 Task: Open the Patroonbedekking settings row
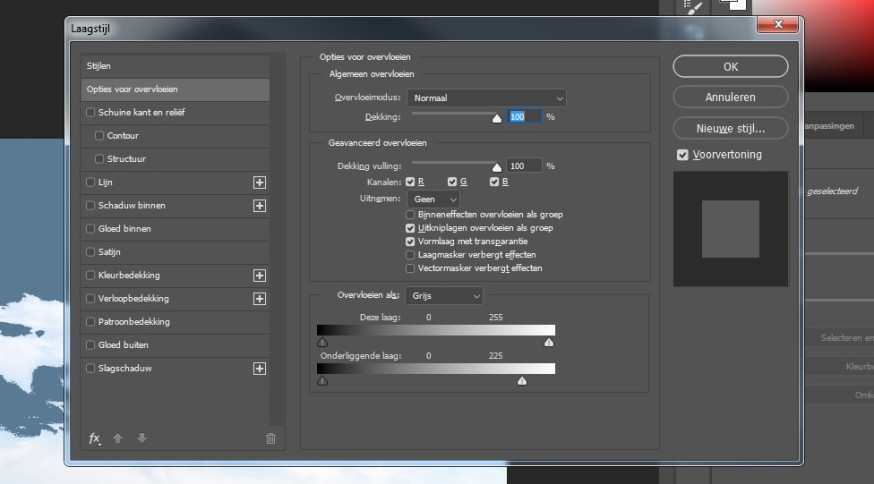point(175,322)
